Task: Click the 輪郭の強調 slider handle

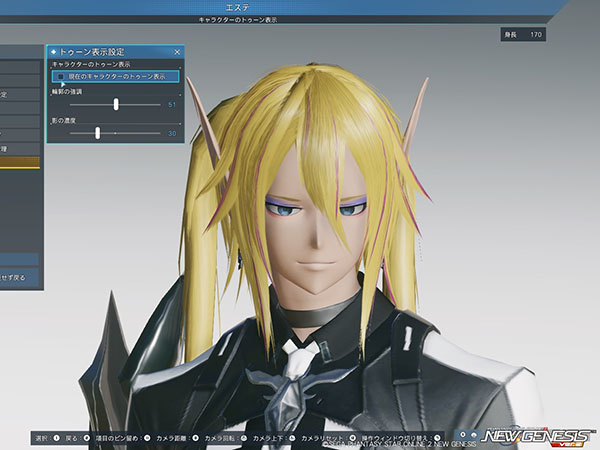Action: pos(116,104)
